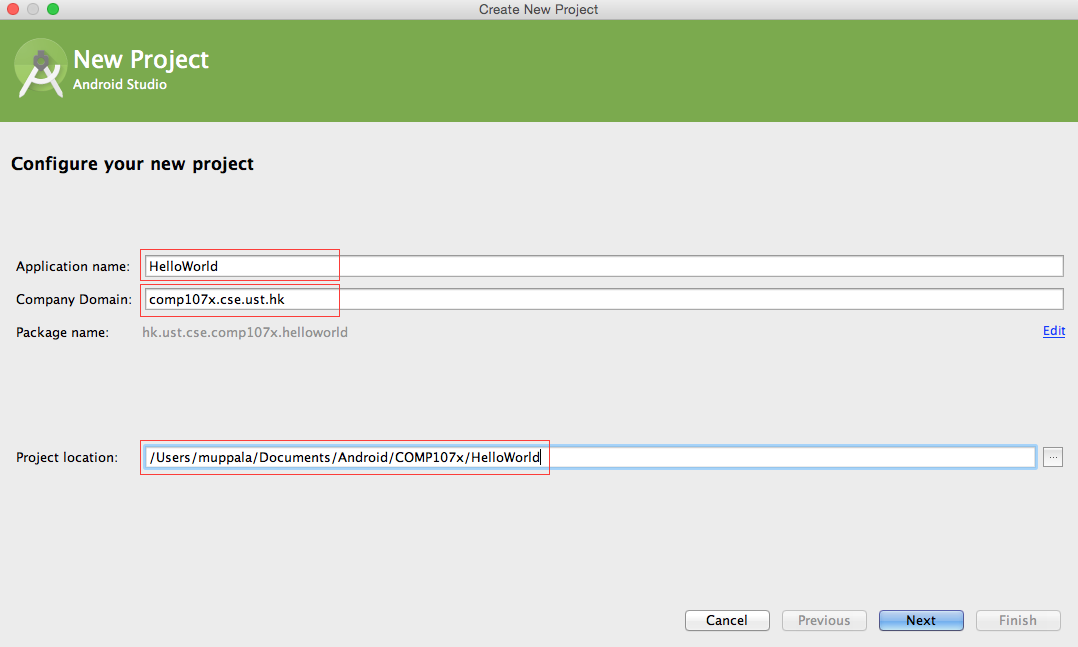Click the 'Application name:' label

(73, 266)
